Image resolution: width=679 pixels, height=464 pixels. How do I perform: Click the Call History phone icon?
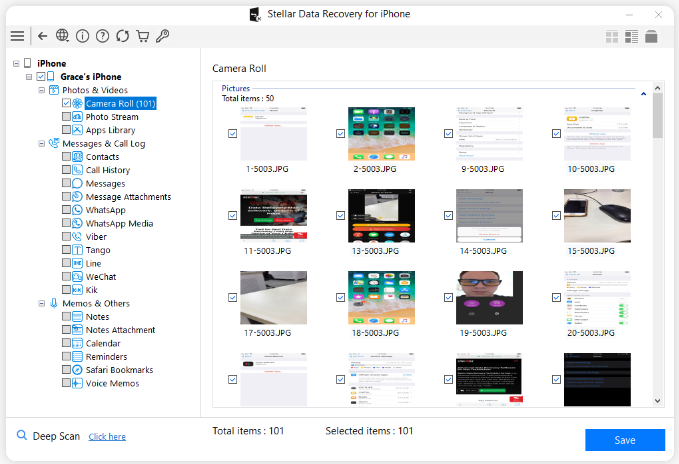[78, 170]
